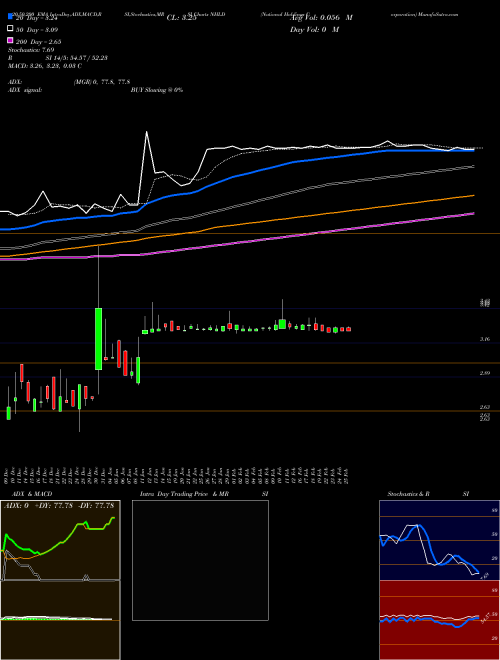Click the '(MGR) 0, 77.8, 77.8' ADX values
500x660 pixels.
tap(101, 82)
